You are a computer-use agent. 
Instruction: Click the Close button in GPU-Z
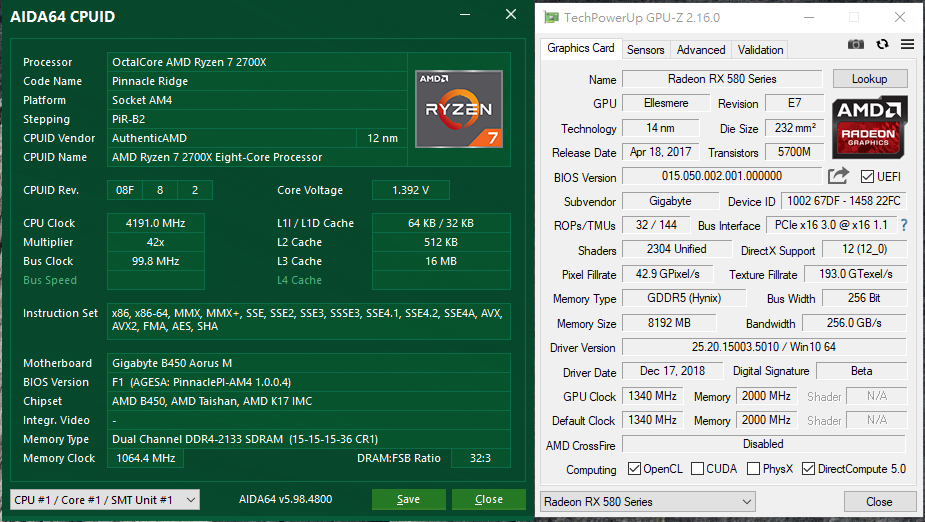click(878, 501)
